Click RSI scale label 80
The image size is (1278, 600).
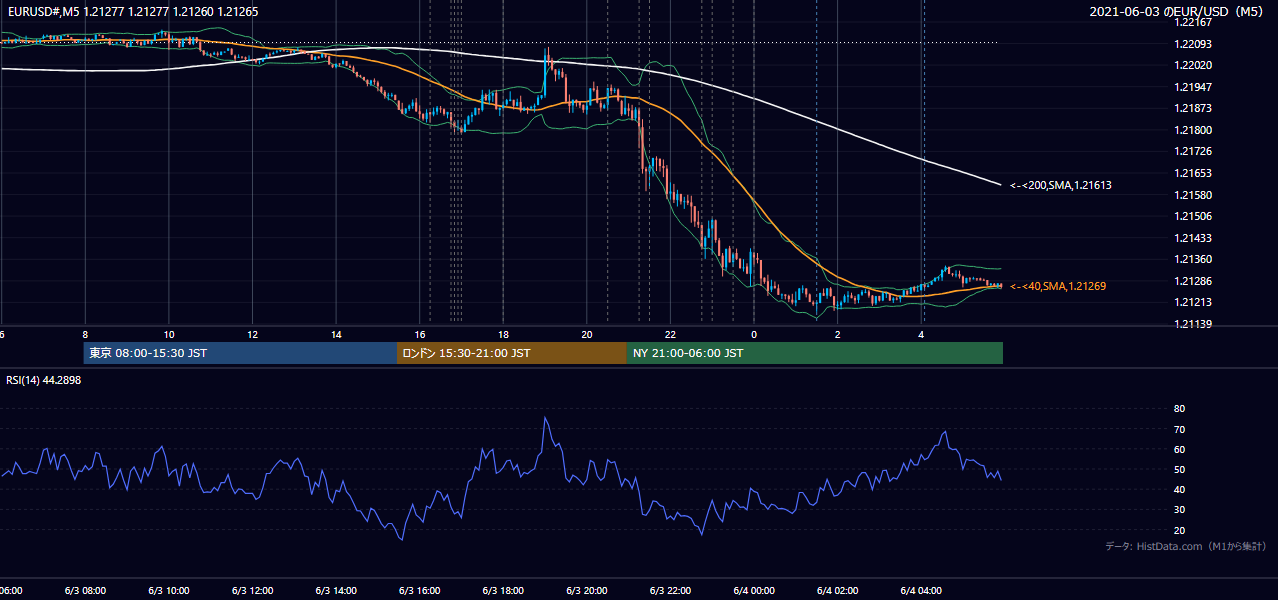click(1179, 409)
